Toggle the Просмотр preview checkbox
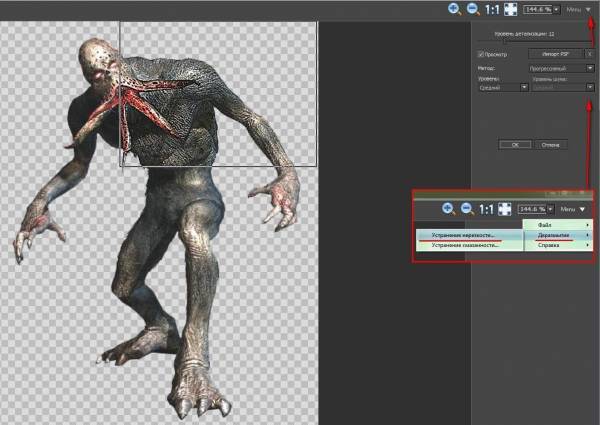The width and height of the screenshot is (600, 425). pos(481,53)
